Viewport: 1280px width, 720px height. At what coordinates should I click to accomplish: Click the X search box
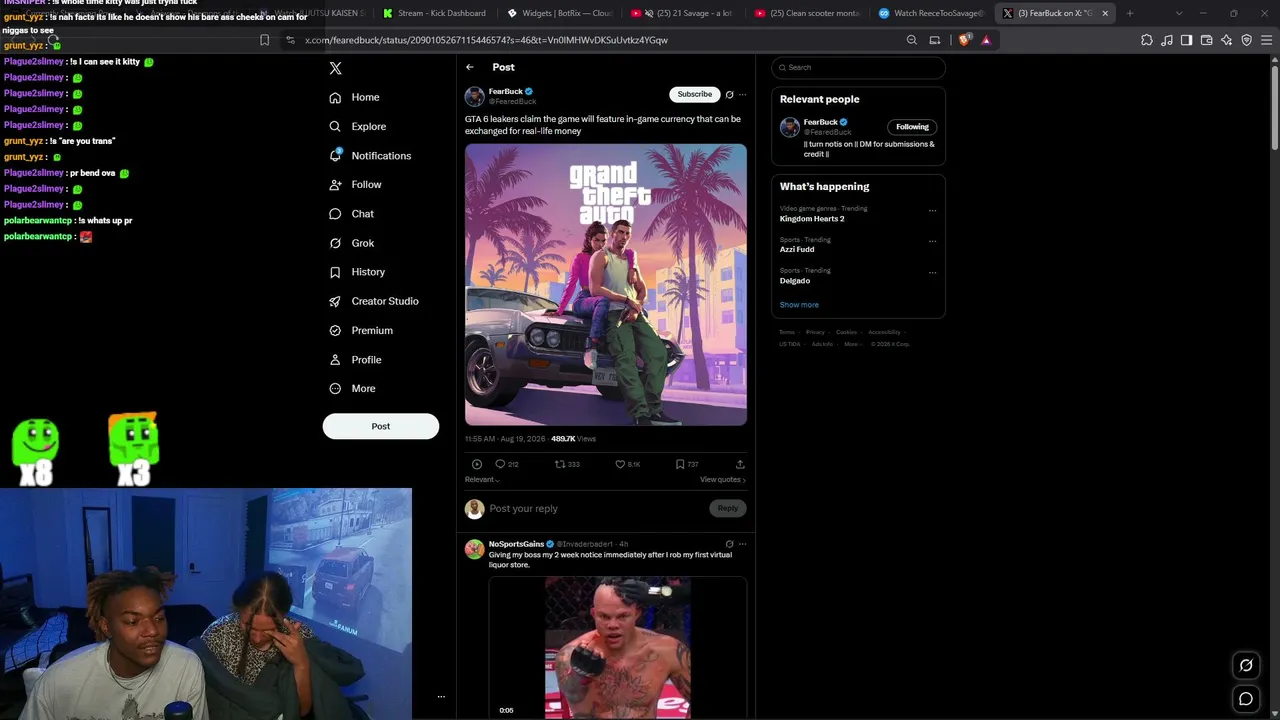(858, 68)
